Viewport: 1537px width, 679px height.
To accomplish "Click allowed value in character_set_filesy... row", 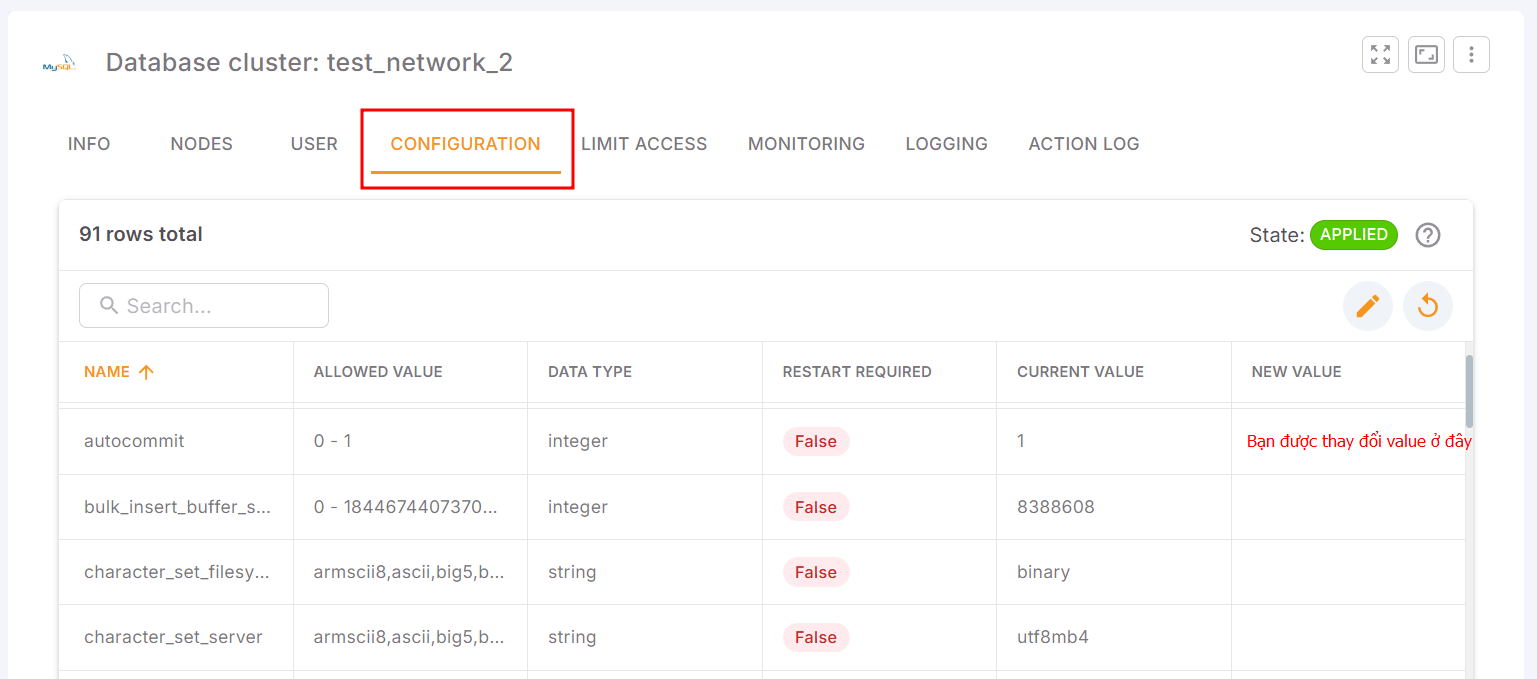I will tap(409, 572).
